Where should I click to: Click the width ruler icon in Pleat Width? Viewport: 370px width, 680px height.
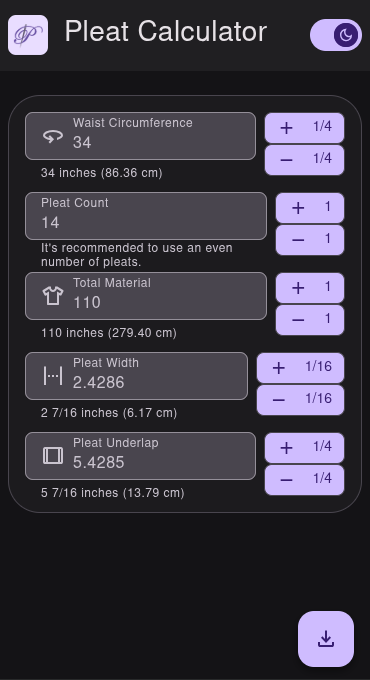click(53, 376)
